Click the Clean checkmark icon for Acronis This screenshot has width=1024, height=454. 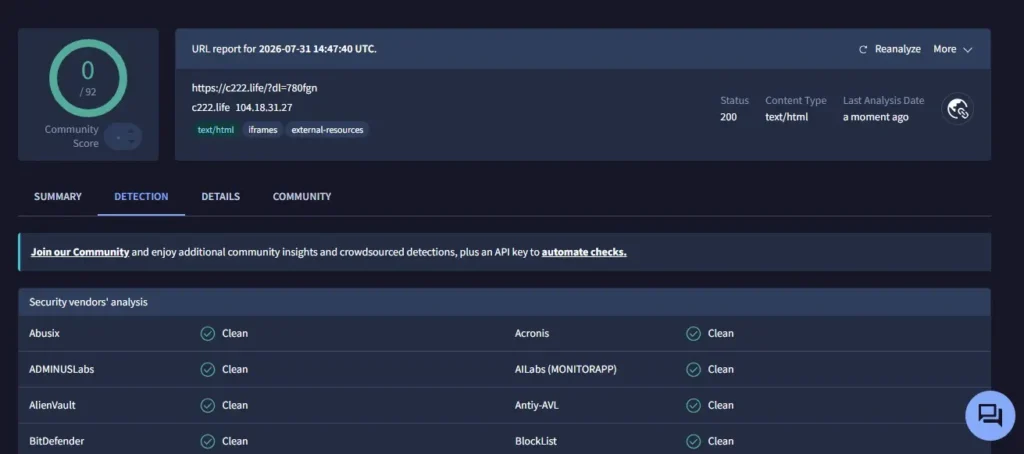(694, 334)
